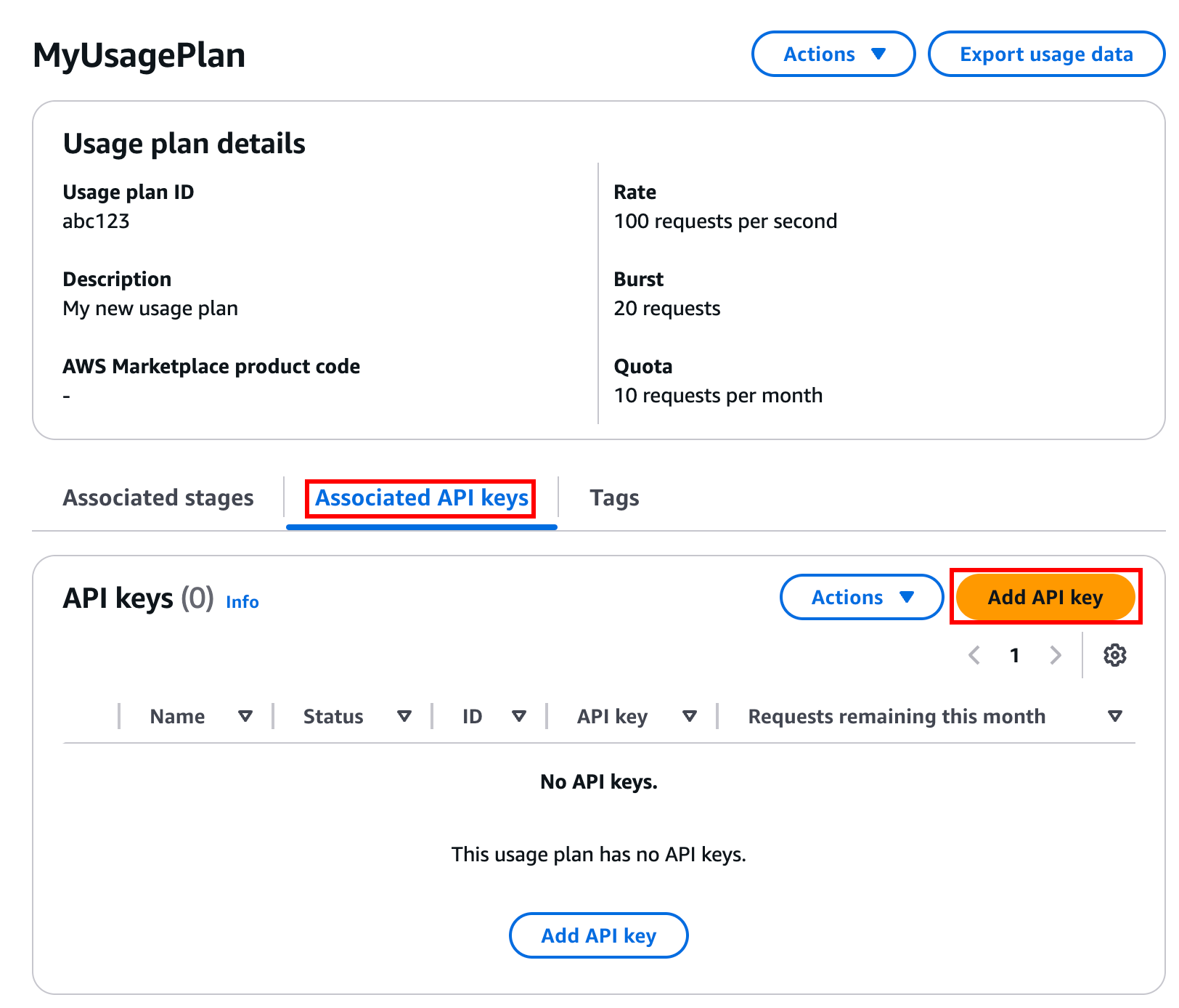
Task: Select the Associated API keys tab
Action: pos(420,497)
